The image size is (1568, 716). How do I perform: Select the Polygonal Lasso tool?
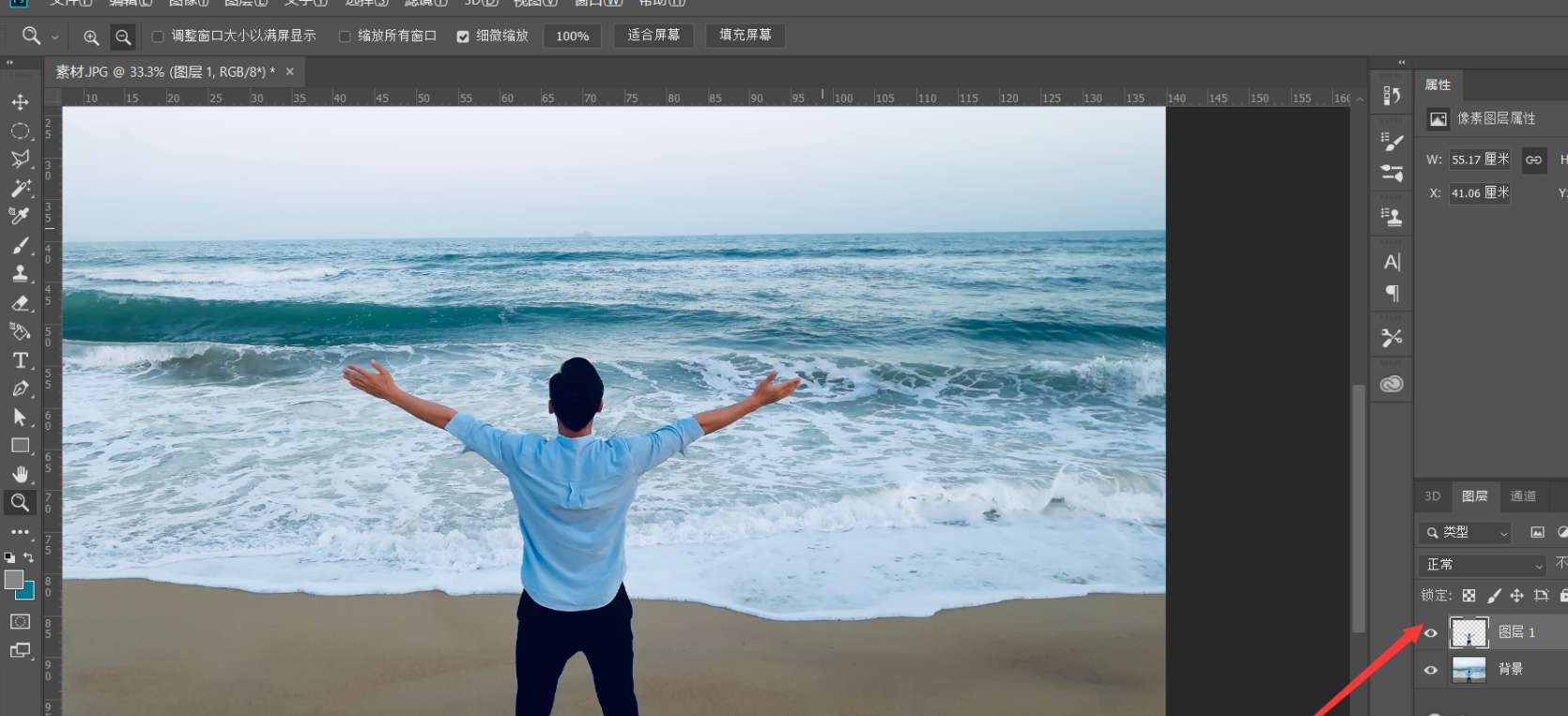point(20,160)
